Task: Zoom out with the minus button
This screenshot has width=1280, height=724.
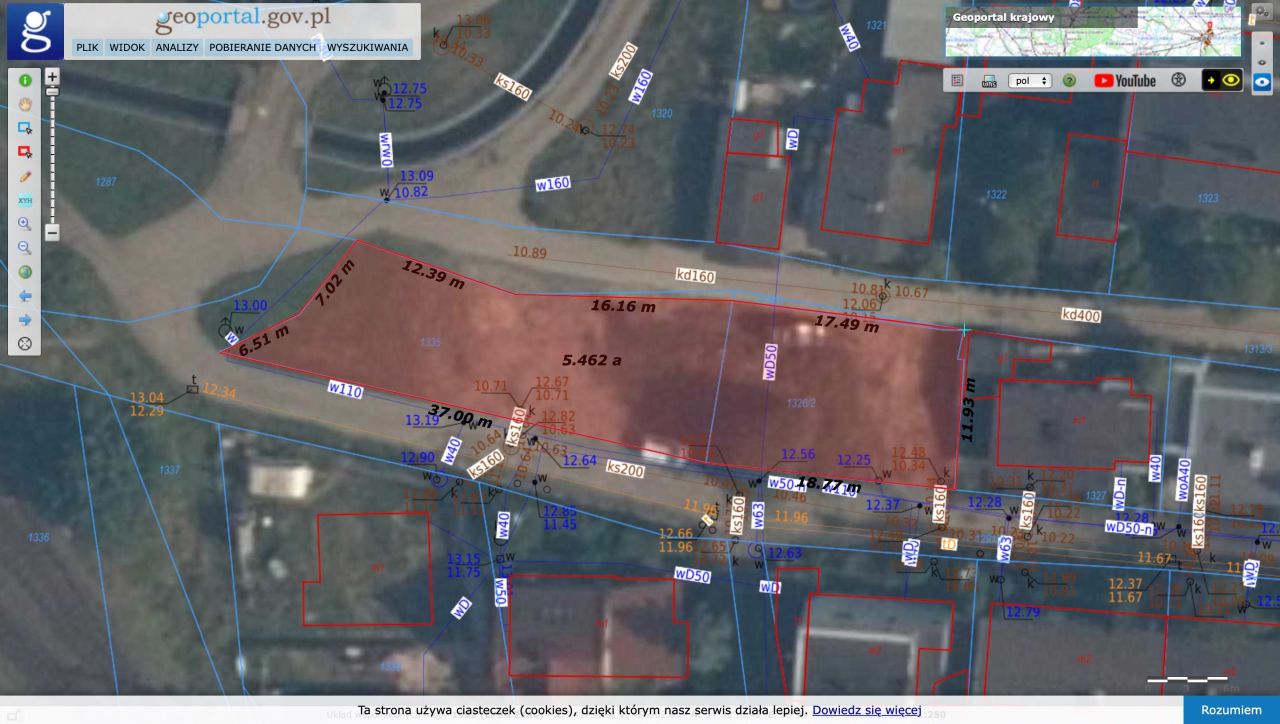Action: click(52, 233)
